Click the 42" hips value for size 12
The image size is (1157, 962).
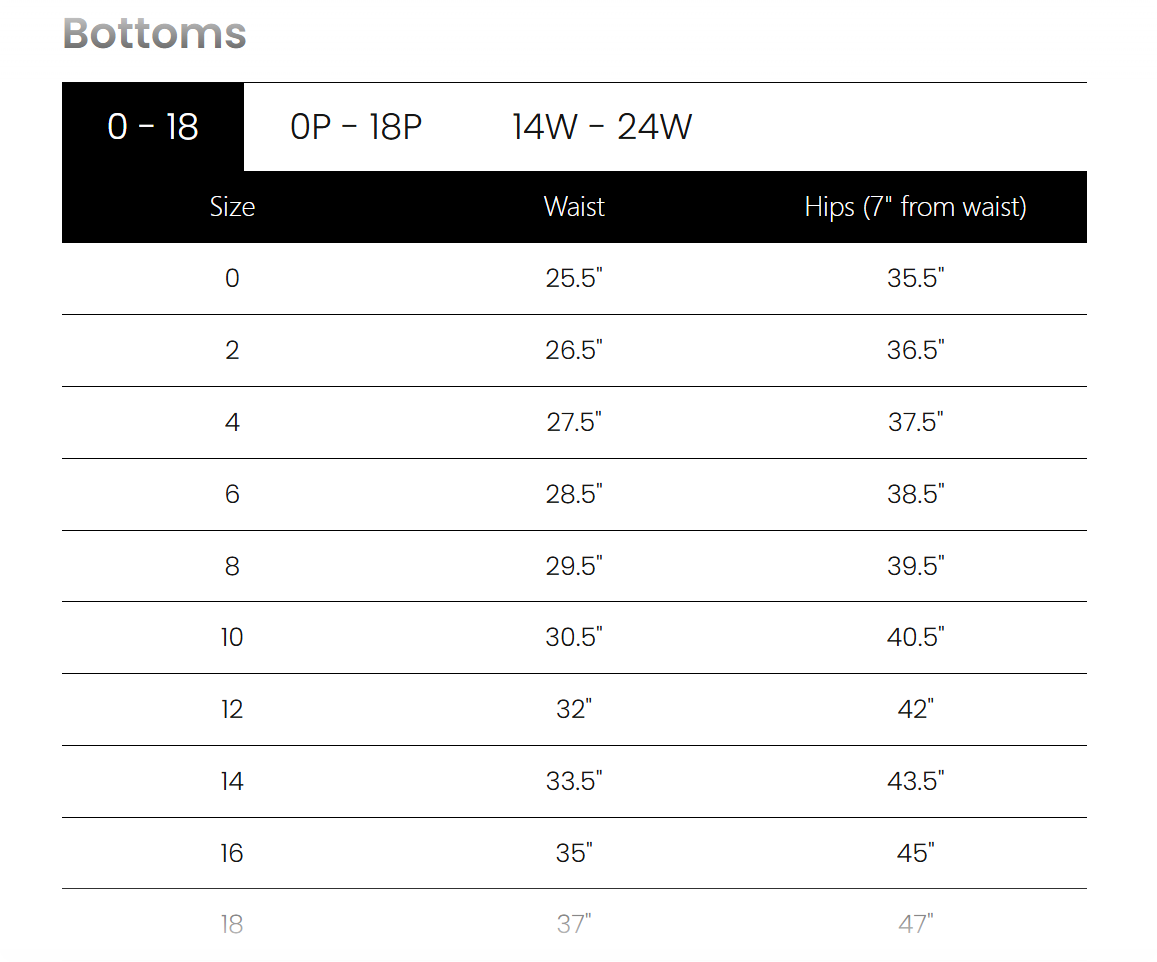[x=916, y=709]
